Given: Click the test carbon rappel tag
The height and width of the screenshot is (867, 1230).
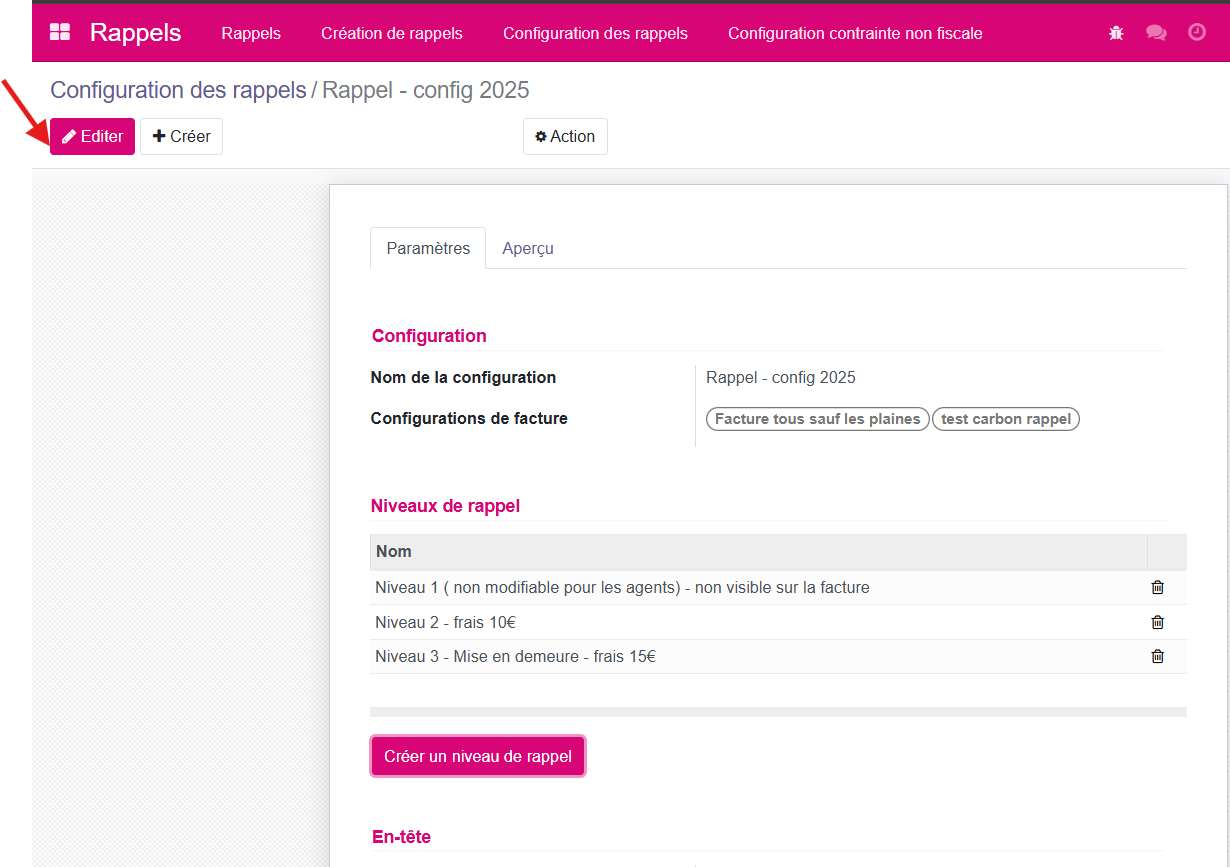Looking at the screenshot, I should [1006, 419].
